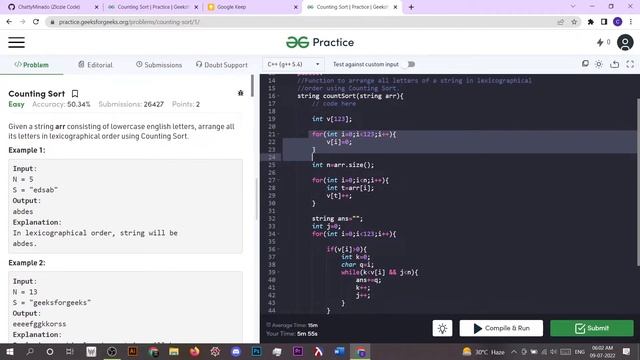The image size is (640, 360).
Task: Click the problem panel scrollbar
Action: click(x=253, y=86)
